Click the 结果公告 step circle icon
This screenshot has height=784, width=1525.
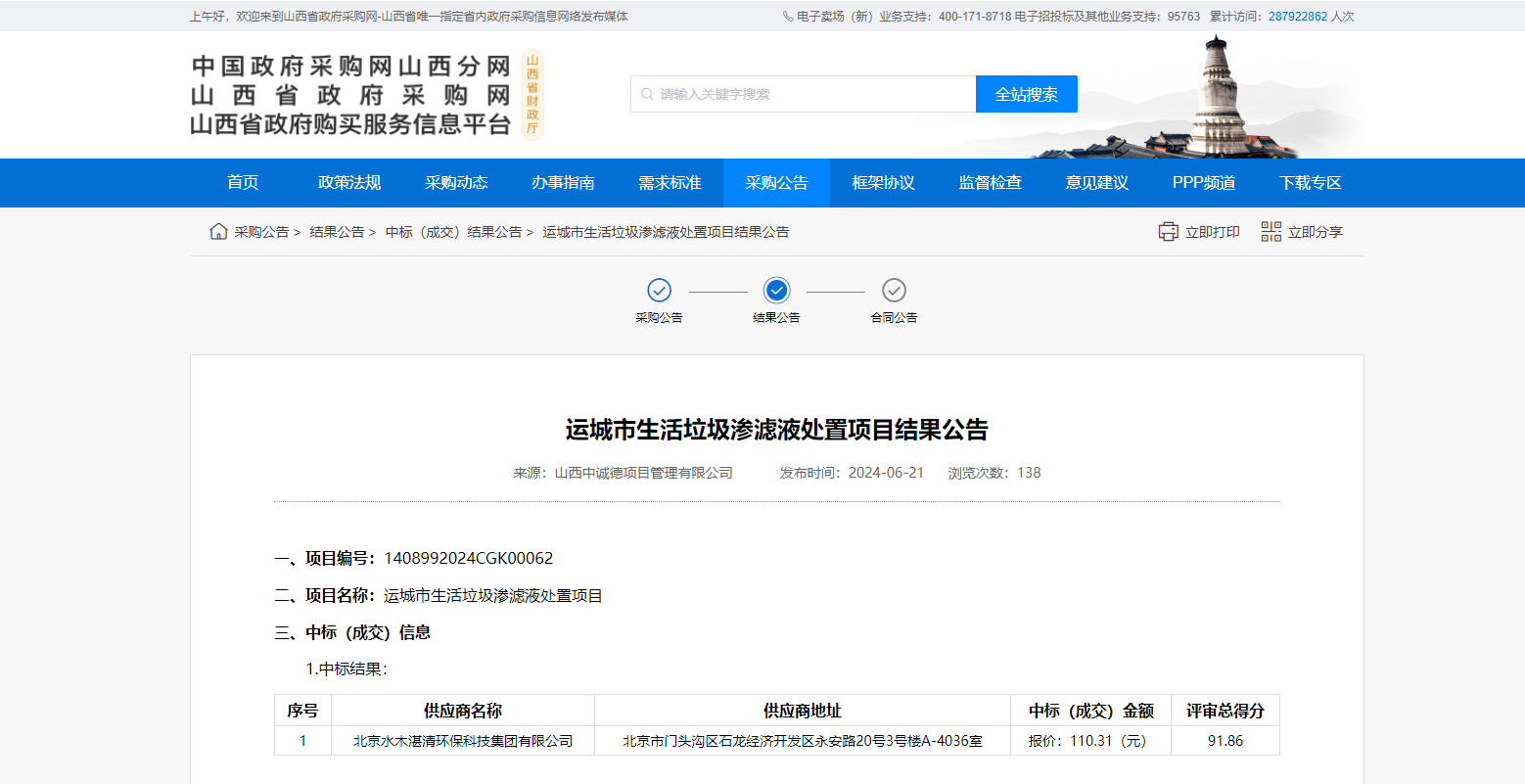tap(776, 291)
